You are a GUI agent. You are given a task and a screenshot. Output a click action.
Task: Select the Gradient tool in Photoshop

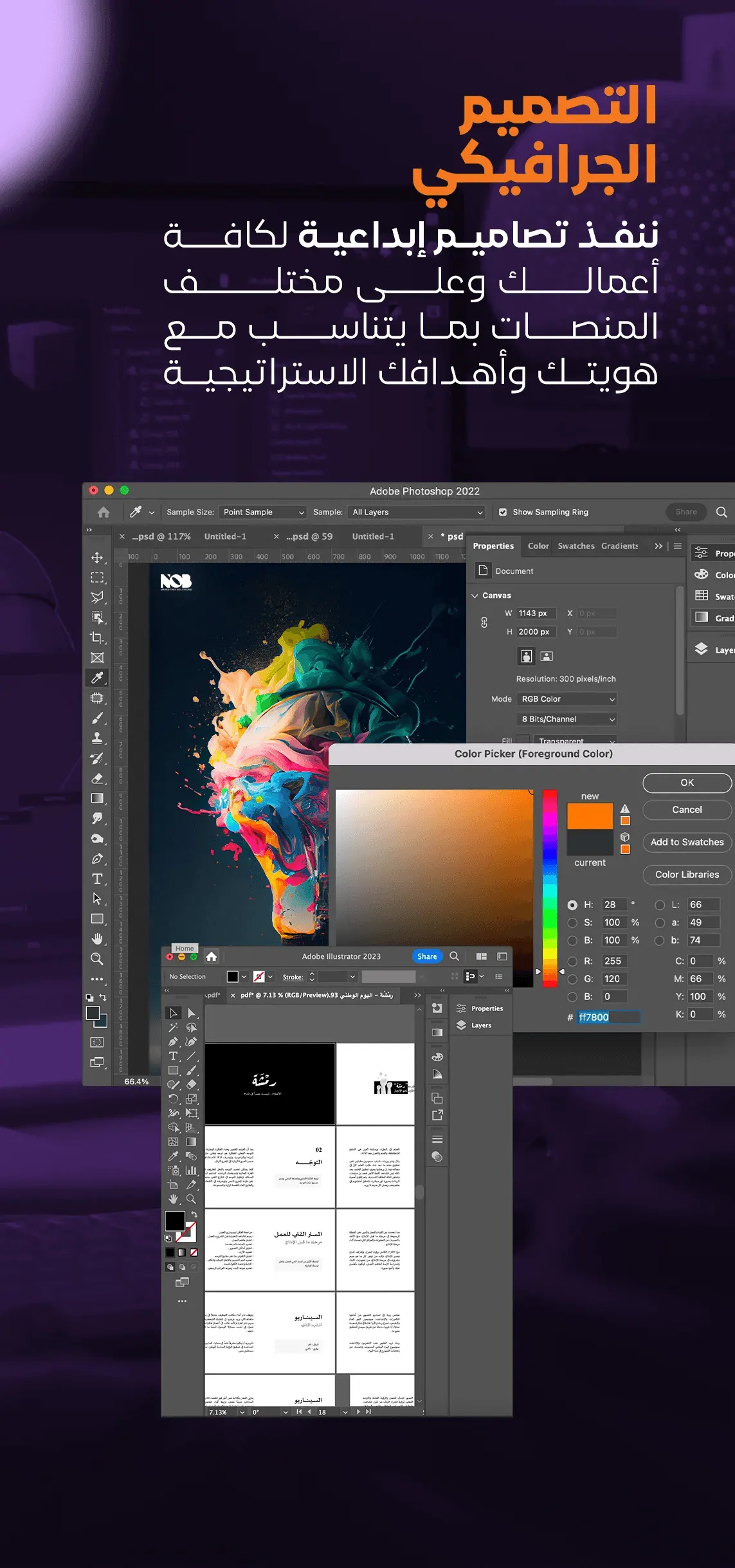[97, 798]
